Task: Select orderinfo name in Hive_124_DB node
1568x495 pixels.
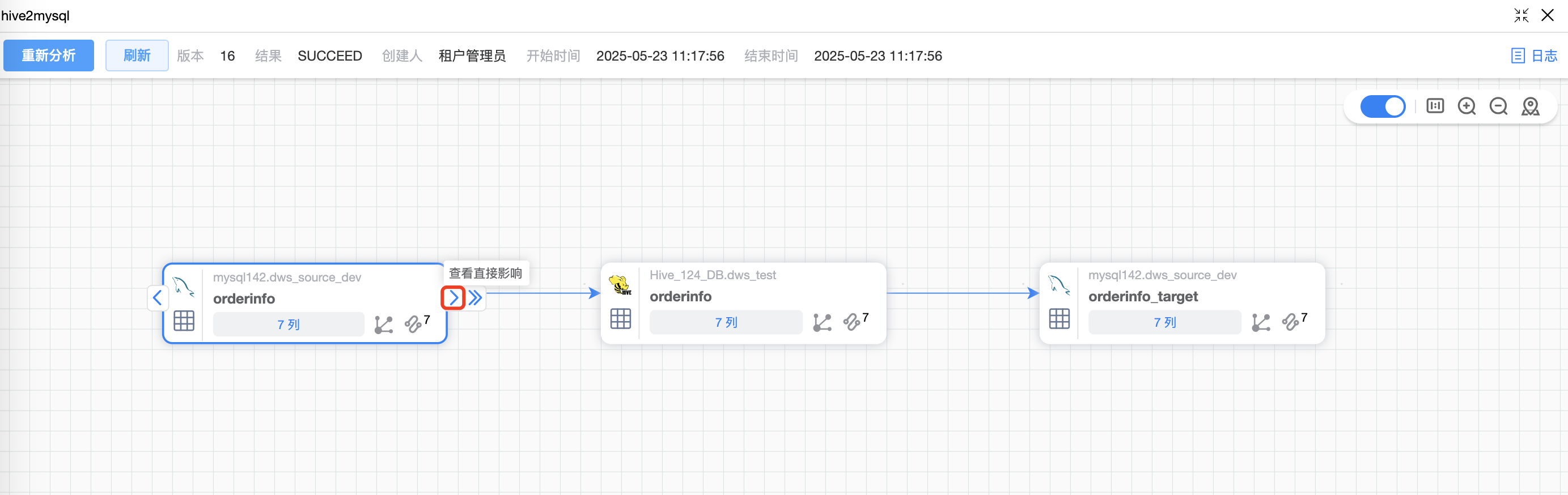Action: click(x=680, y=296)
